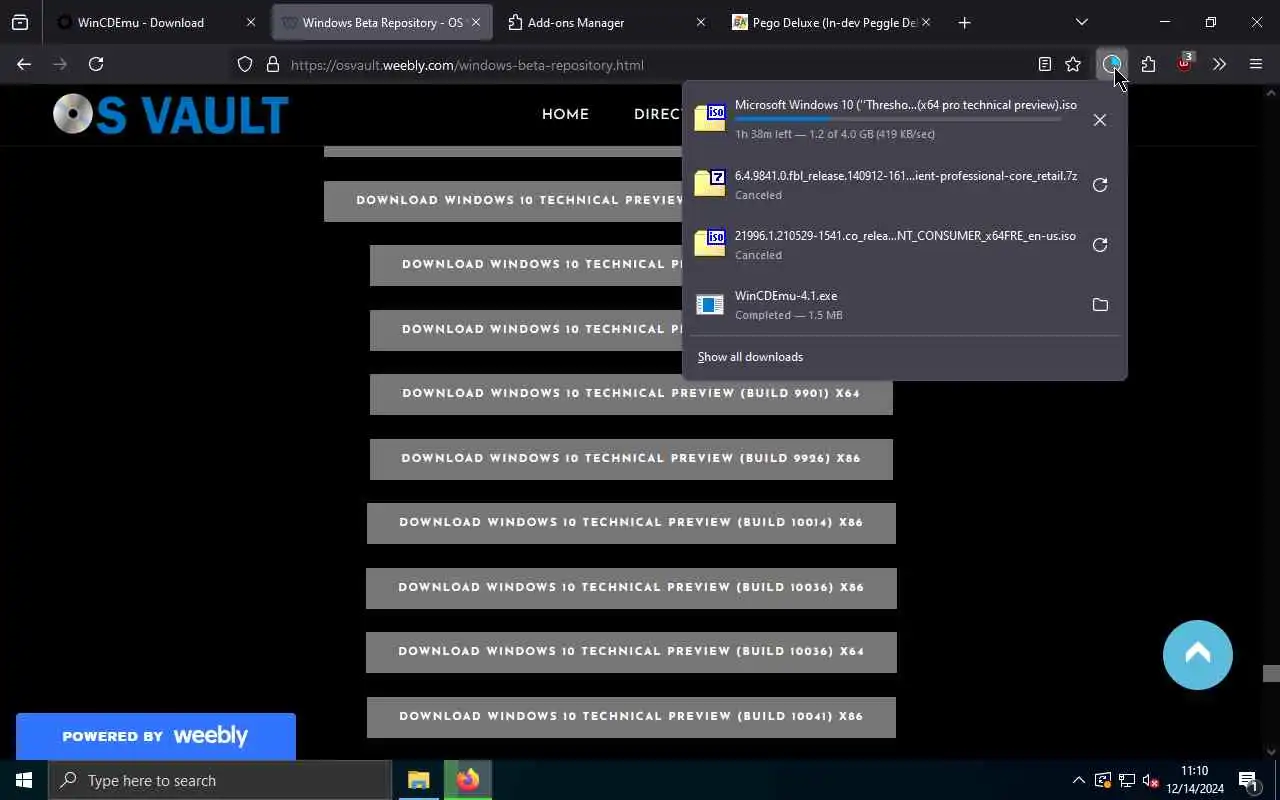Open the HOME menu item
The height and width of the screenshot is (800, 1280).
(565, 114)
